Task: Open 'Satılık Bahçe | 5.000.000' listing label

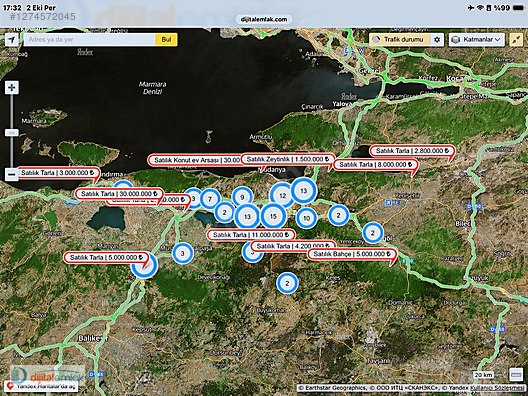Action: pos(352,254)
